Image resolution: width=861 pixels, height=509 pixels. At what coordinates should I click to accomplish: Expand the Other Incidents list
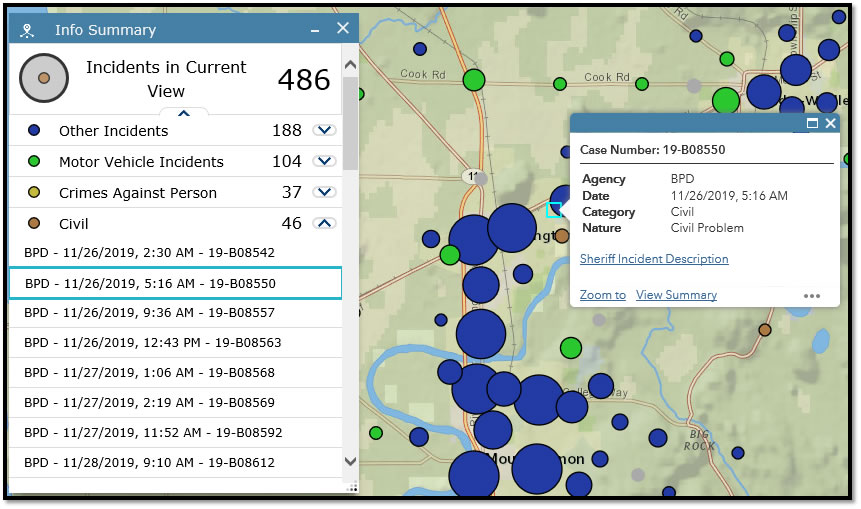click(x=325, y=130)
